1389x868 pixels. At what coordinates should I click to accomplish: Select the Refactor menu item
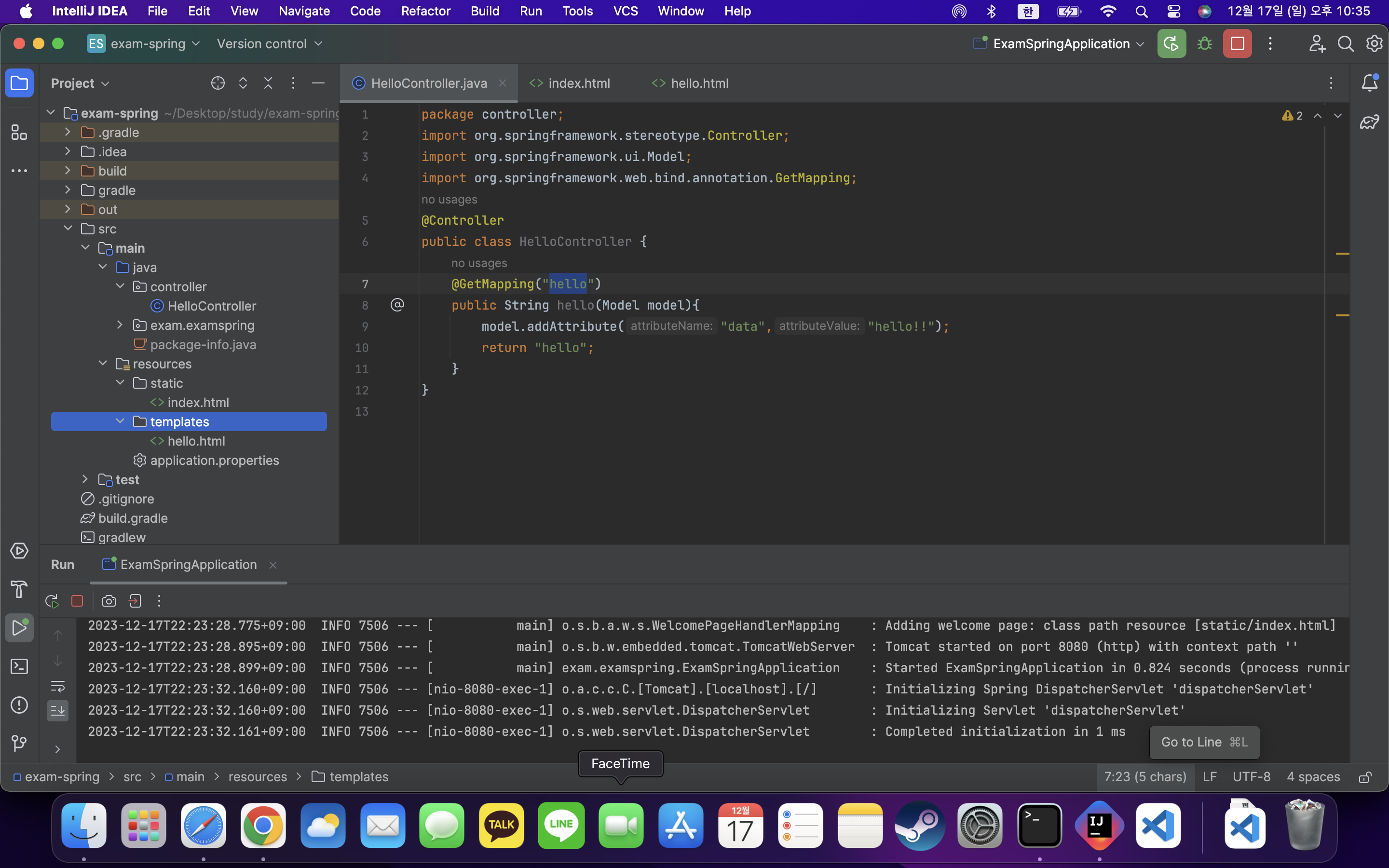click(425, 11)
